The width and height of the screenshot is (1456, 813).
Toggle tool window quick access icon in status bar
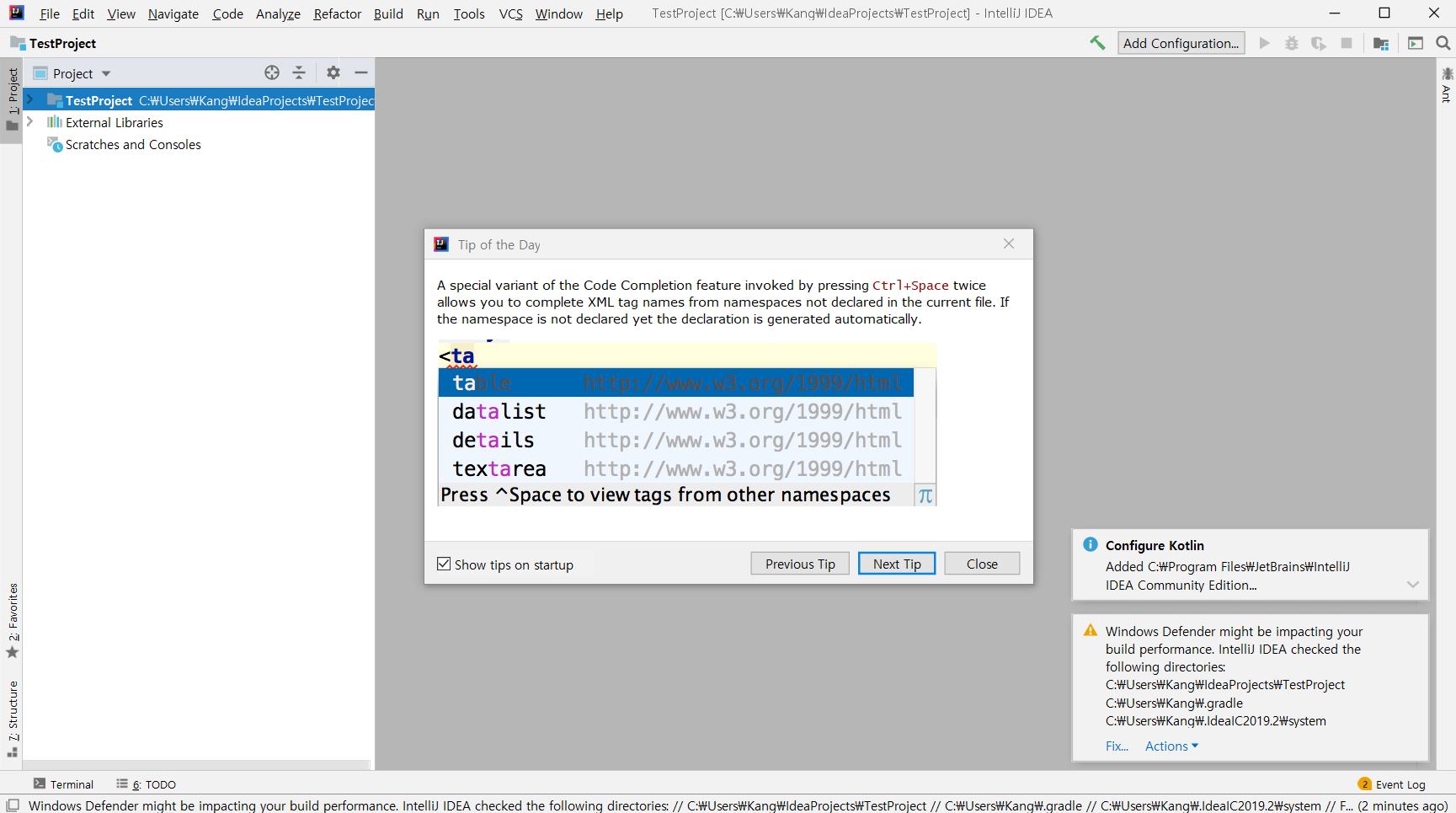(x=13, y=805)
